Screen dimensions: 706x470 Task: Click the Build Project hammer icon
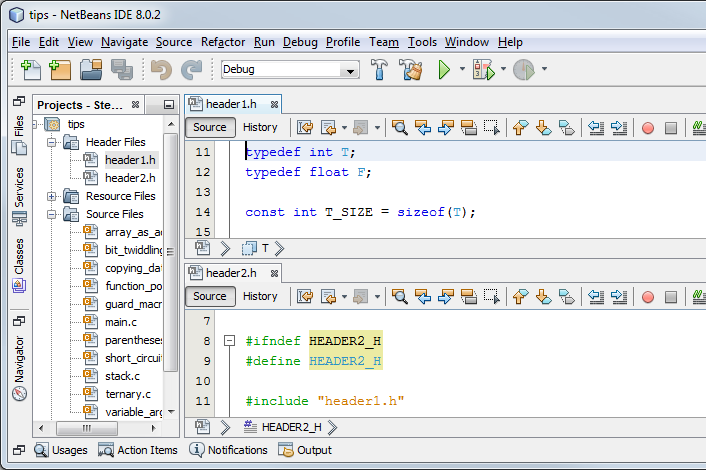[379, 69]
